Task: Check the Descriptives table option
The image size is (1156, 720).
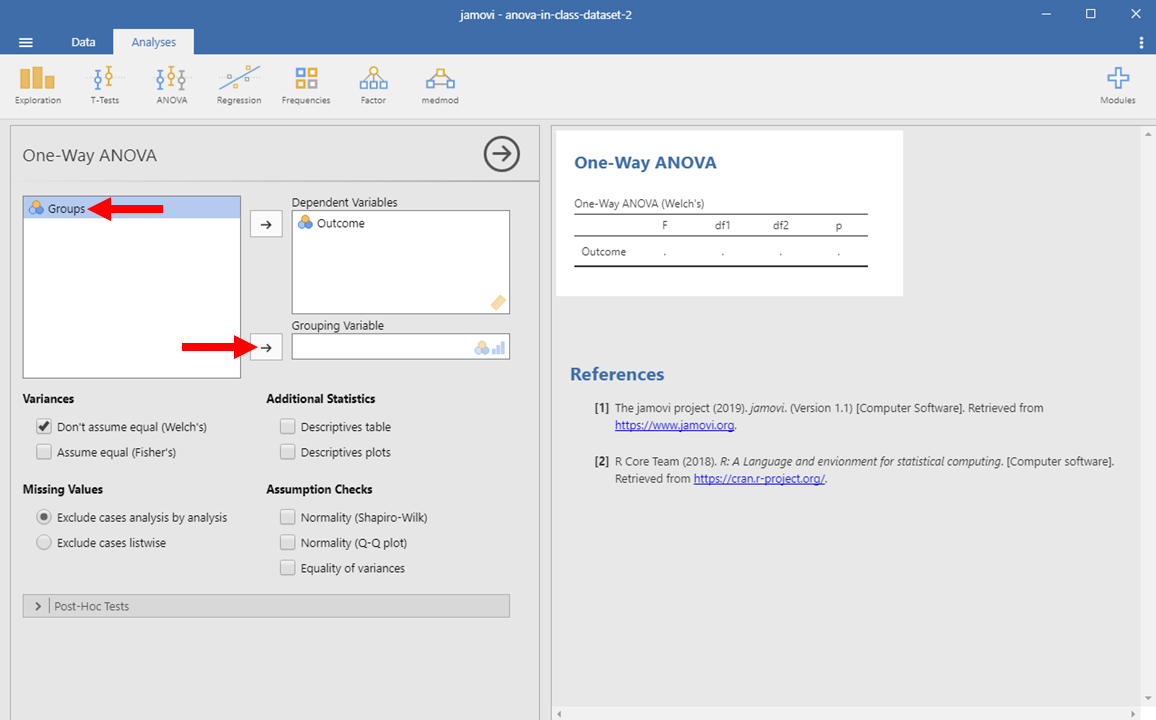Action: (288, 427)
